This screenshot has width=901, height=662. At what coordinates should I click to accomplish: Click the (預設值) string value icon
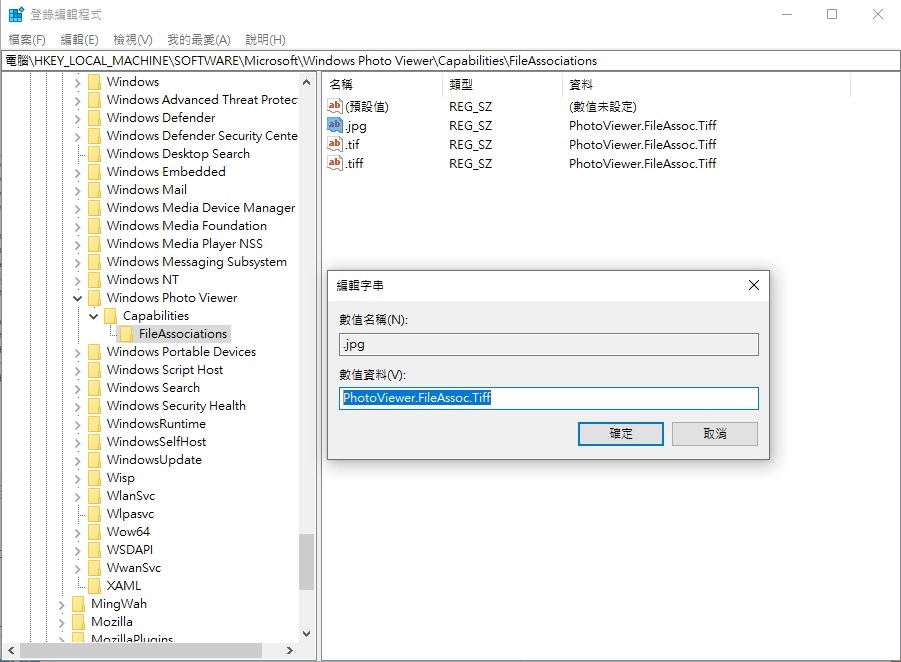pyautogui.click(x=334, y=106)
